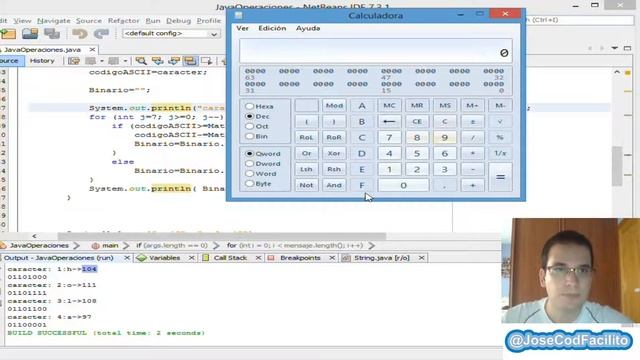This screenshot has width=640, height=360.
Task: Click the Variables tab green diamond icon
Action: [x=141, y=258]
